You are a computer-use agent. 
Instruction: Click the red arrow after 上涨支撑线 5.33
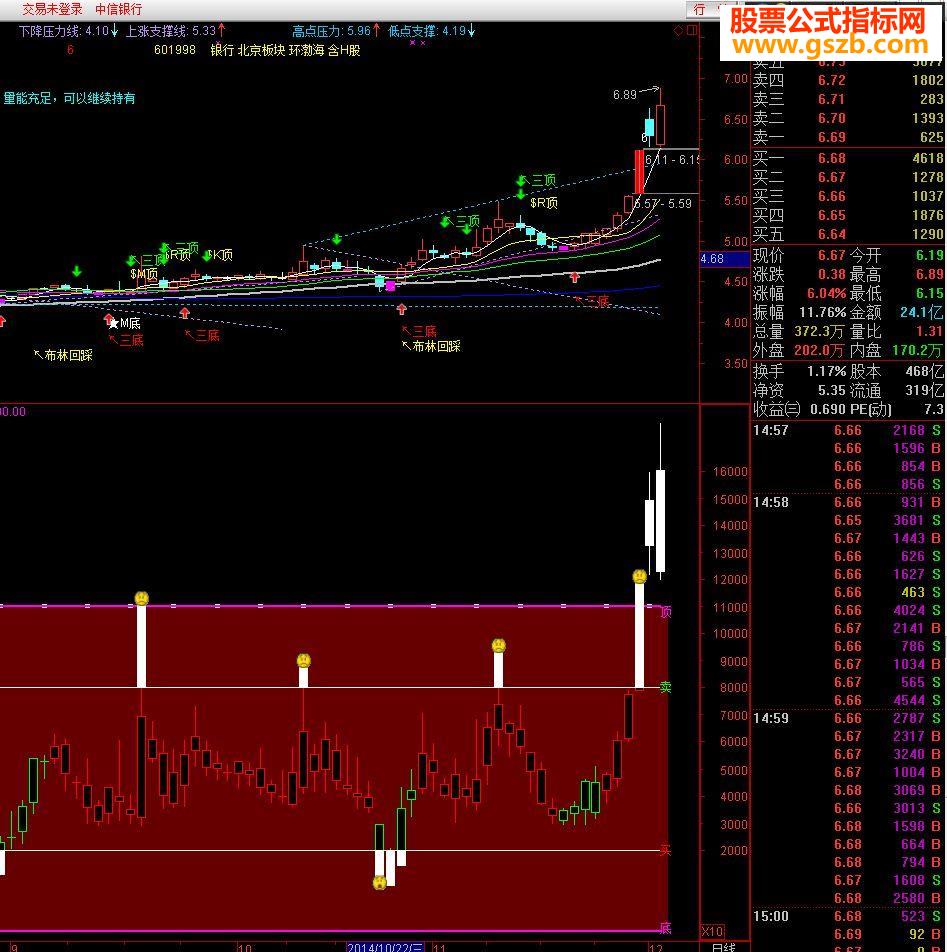click(222, 30)
